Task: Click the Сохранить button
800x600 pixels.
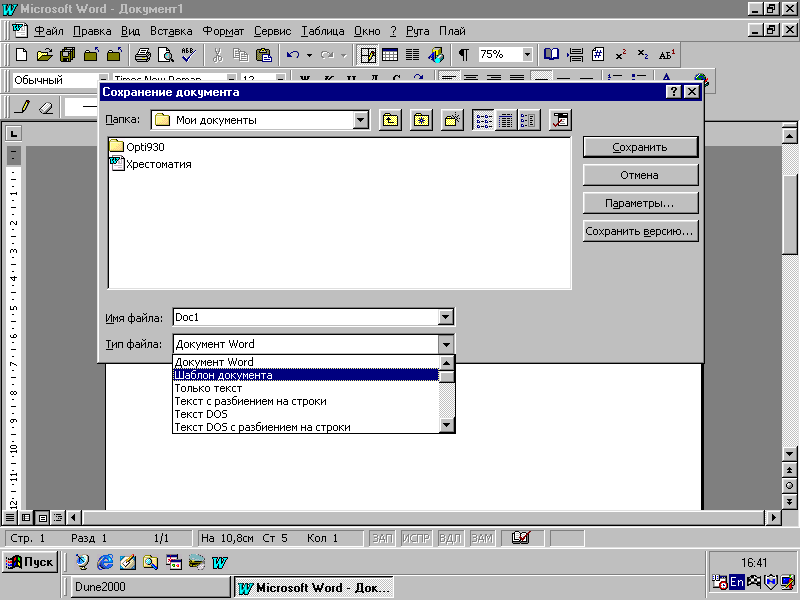Action: tap(639, 147)
